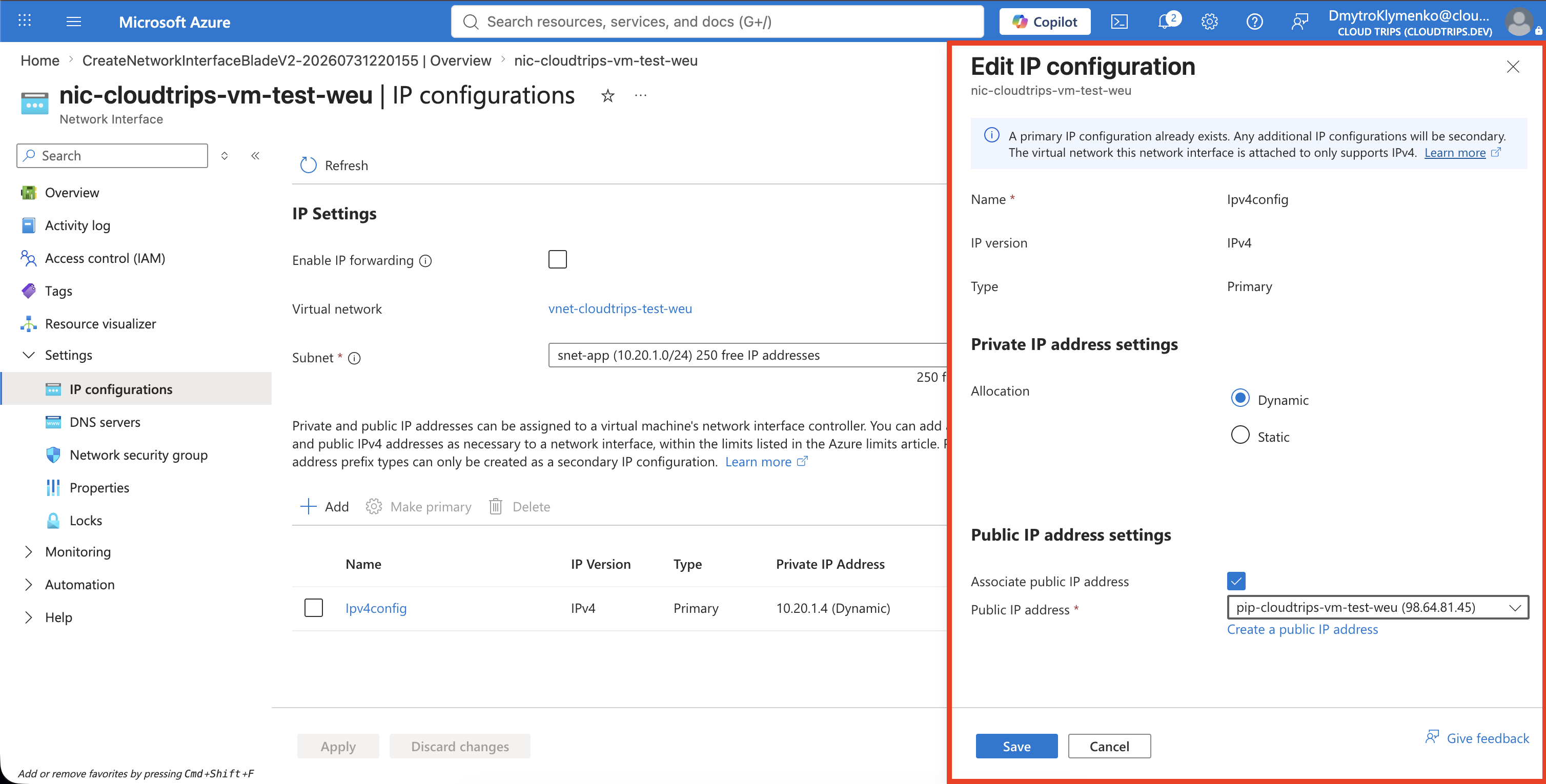The height and width of the screenshot is (784, 1546).
Task: Expand the Automation section
Action: tap(28, 584)
